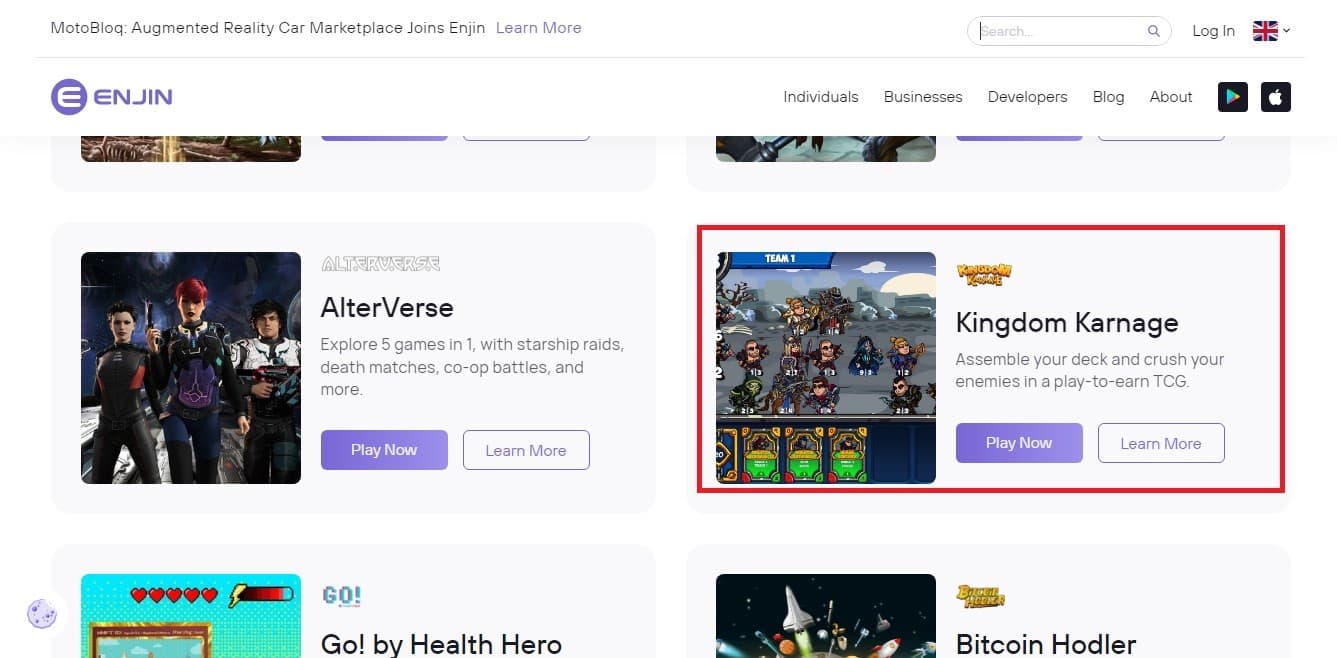Click the Enjin logo in header
Screen dimensions: 1337x658
(112, 97)
